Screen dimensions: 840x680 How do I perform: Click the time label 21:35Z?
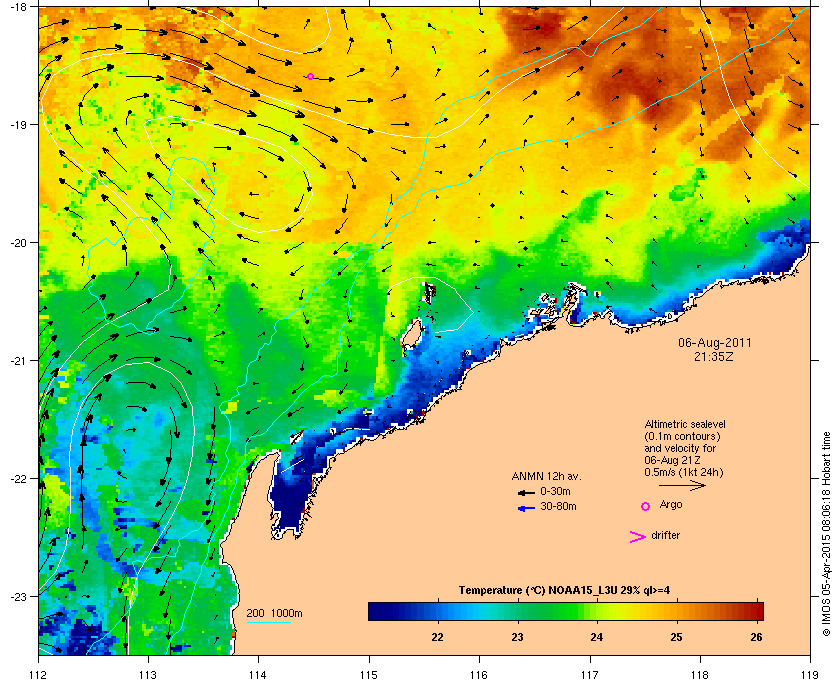pos(714,356)
